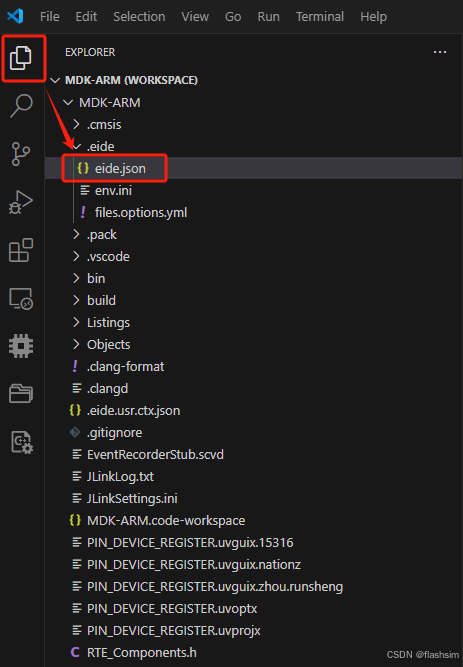Open the Remote Explorer view
Image resolution: width=463 pixels, height=667 pixels.
[21, 298]
